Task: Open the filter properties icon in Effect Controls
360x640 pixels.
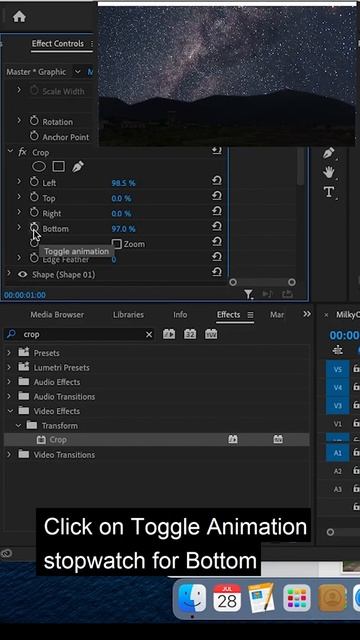Action: 249,294
